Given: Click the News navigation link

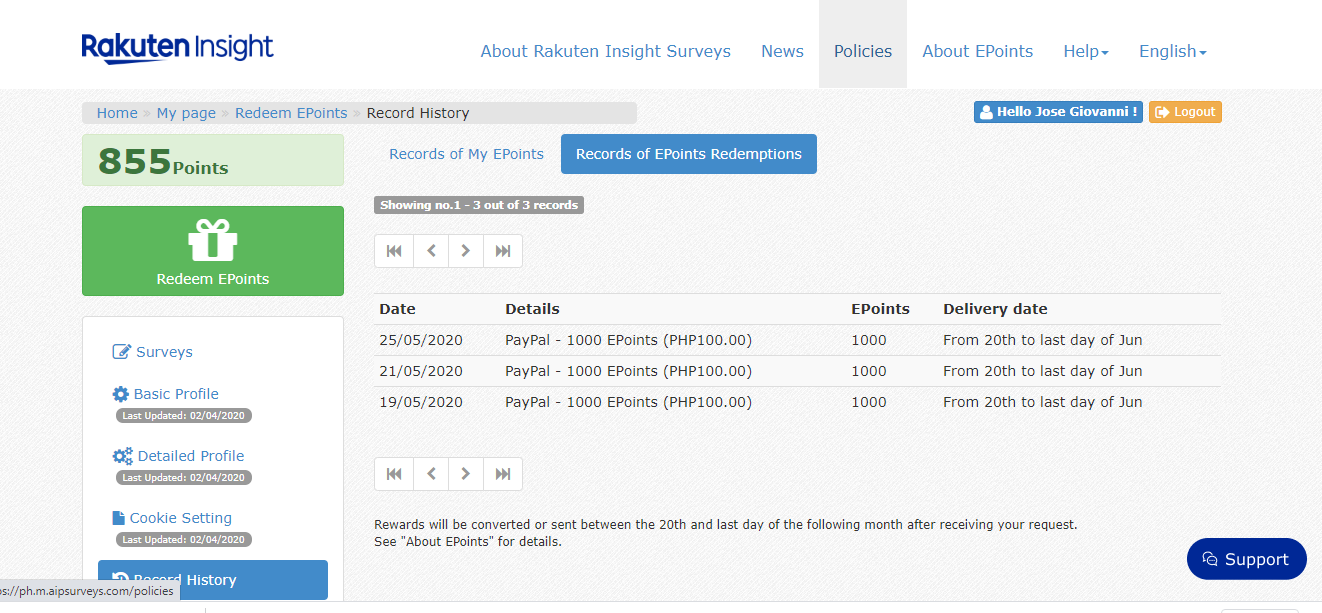Looking at the screenshot, I should (782, 51).
